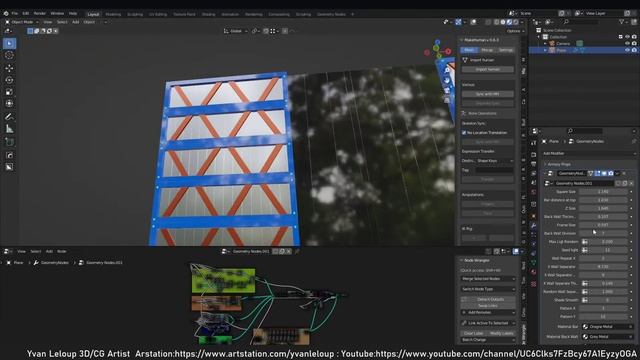Open Add Reroutes dropdown
Screen dimensions: 640x360
point(488,313)
